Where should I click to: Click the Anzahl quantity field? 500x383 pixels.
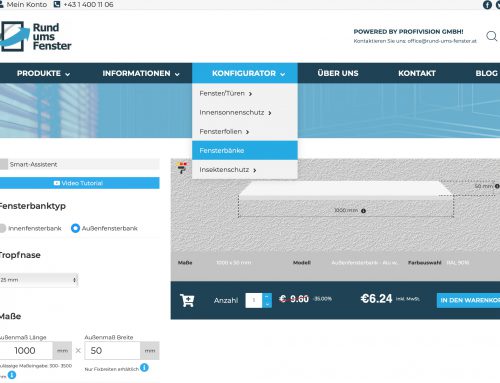(254, 300)
